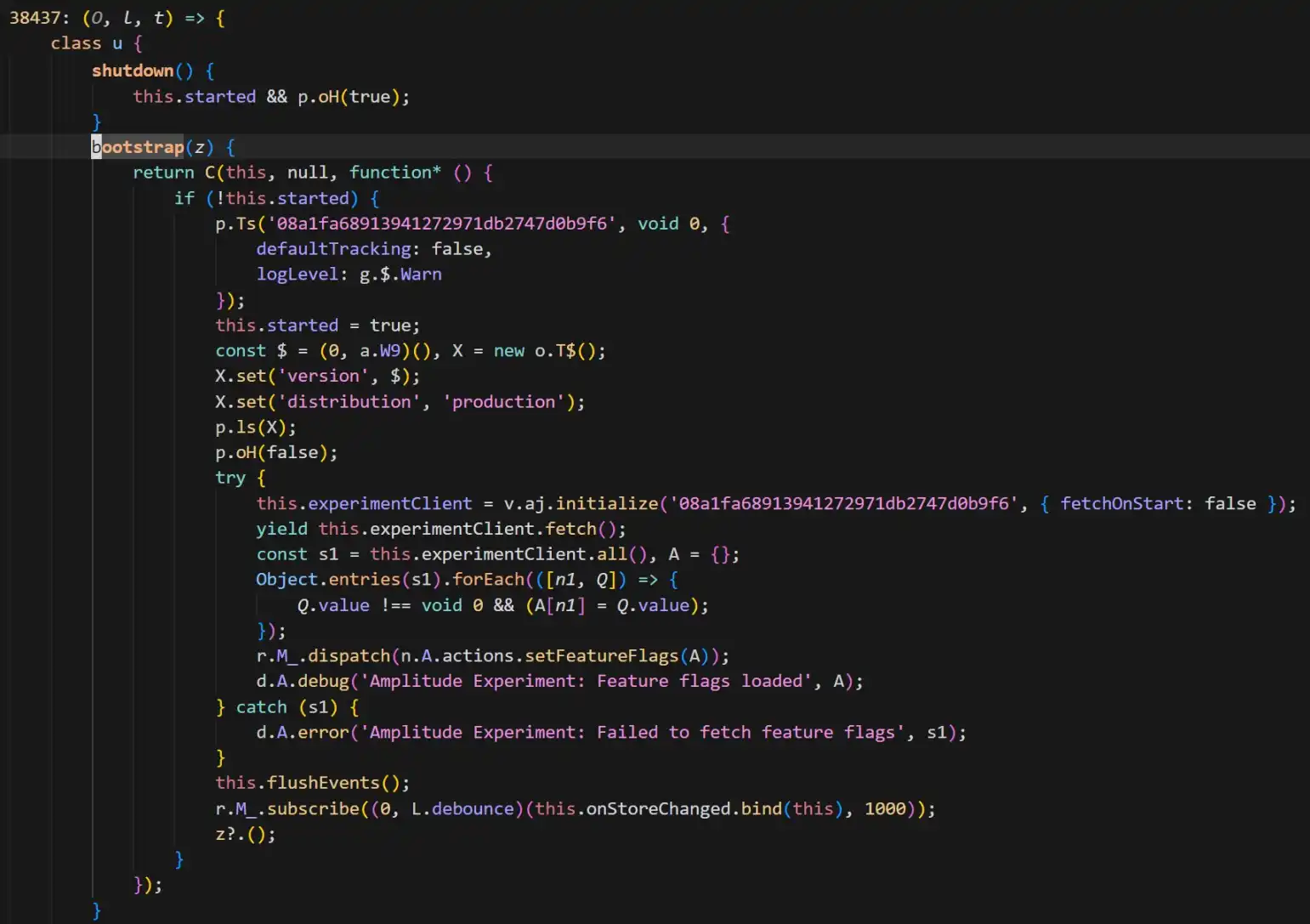This screenshot has height=924, width=1310.
Task: Select the yield keyword in the generator
Action: [x=281, y=529]
